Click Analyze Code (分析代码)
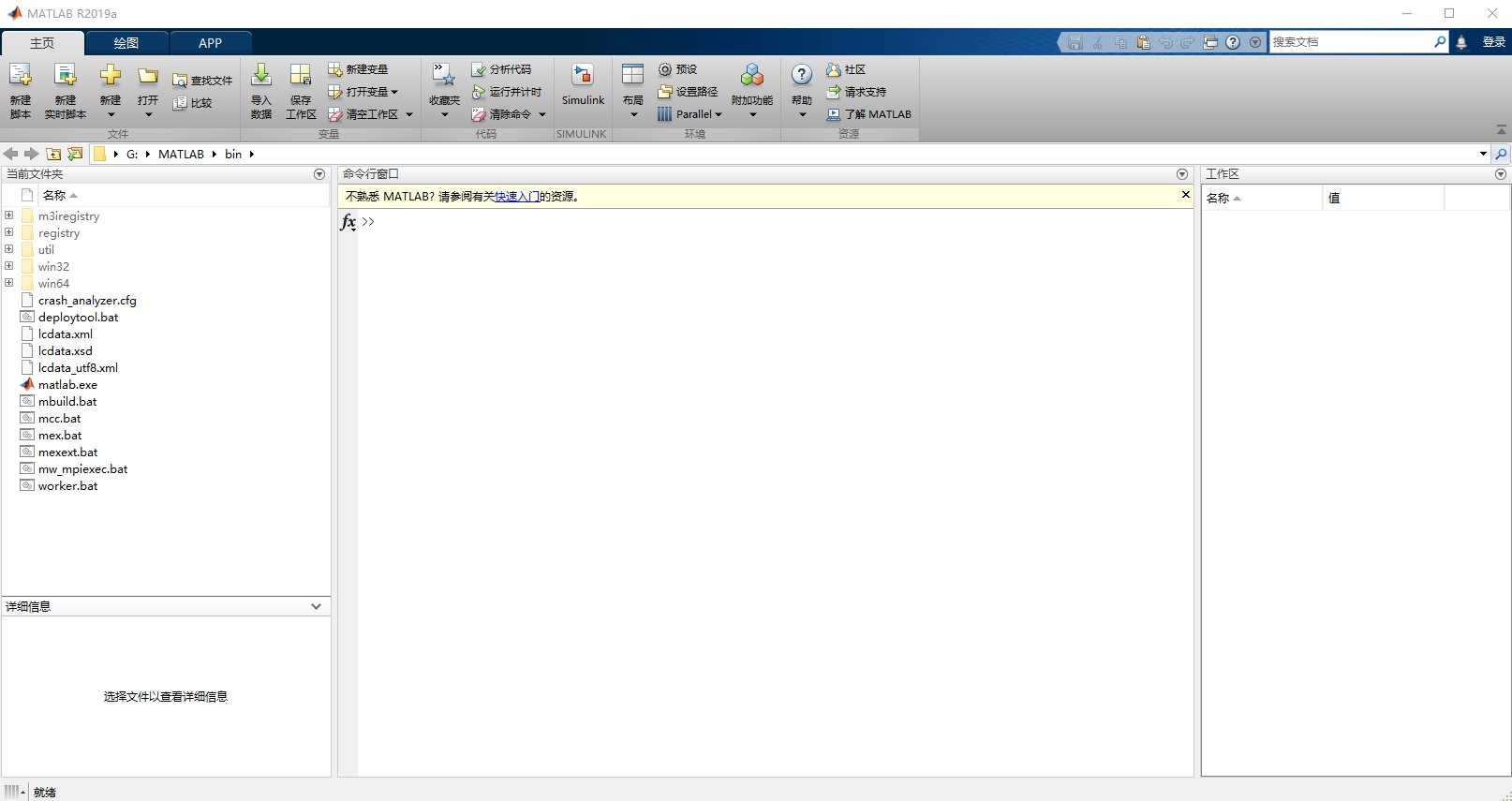The height and width of the screenshot is (801, 1512). pos(501,69)
